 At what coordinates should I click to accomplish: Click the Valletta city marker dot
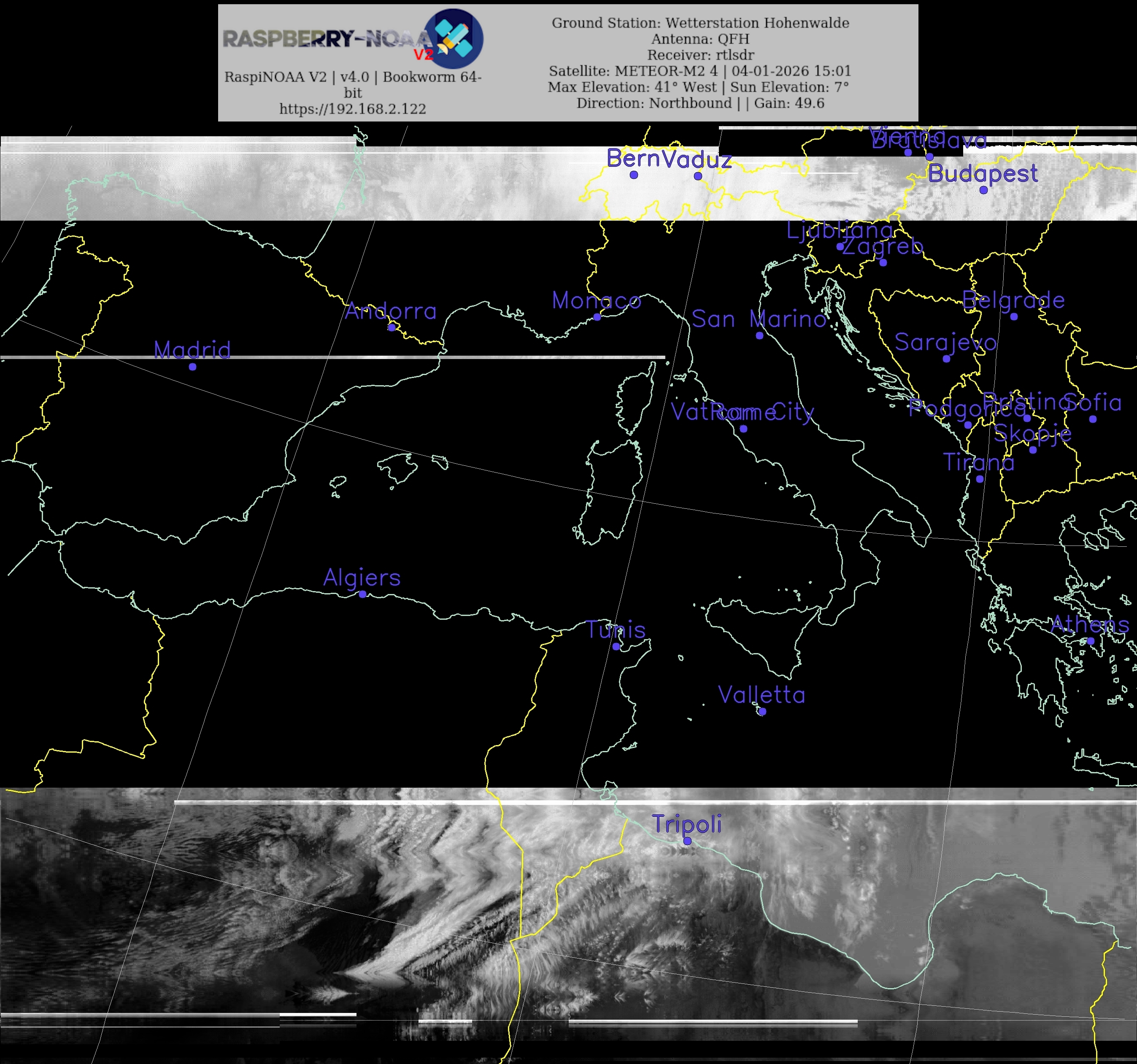click(x=762, y=712)
